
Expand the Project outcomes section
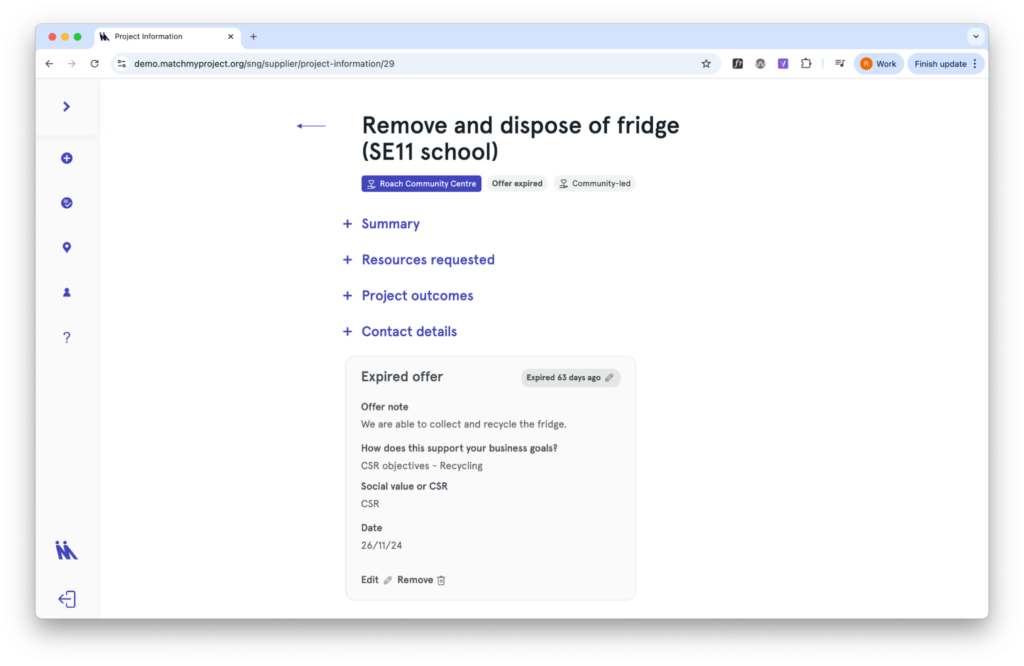417,296
